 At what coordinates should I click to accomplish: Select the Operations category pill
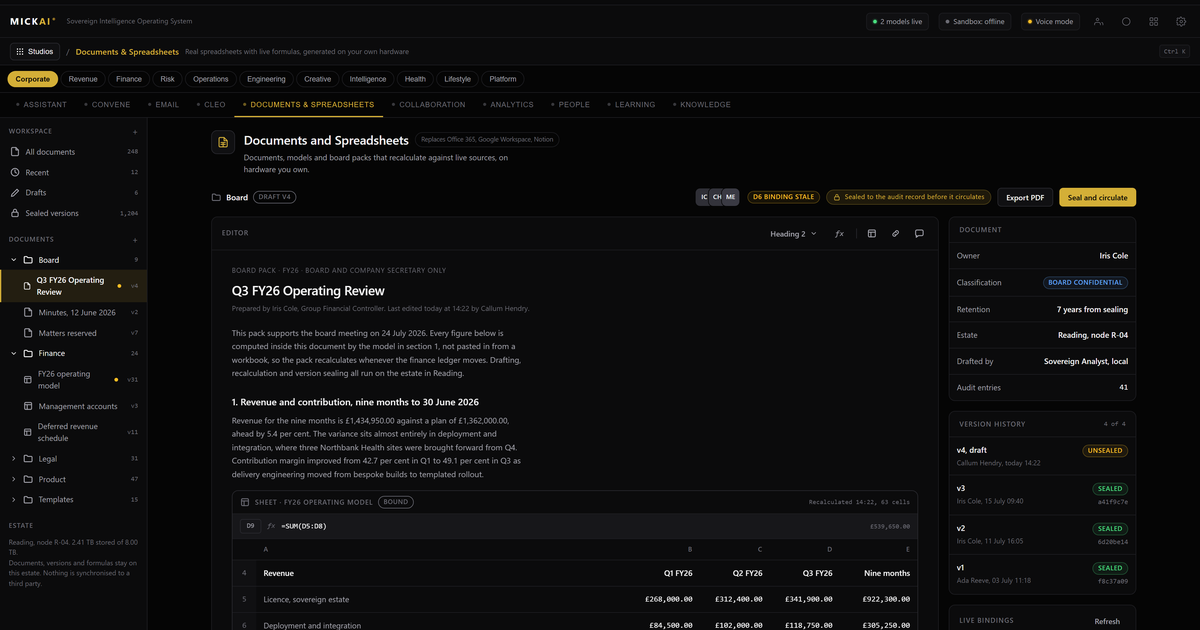[211, 79]
